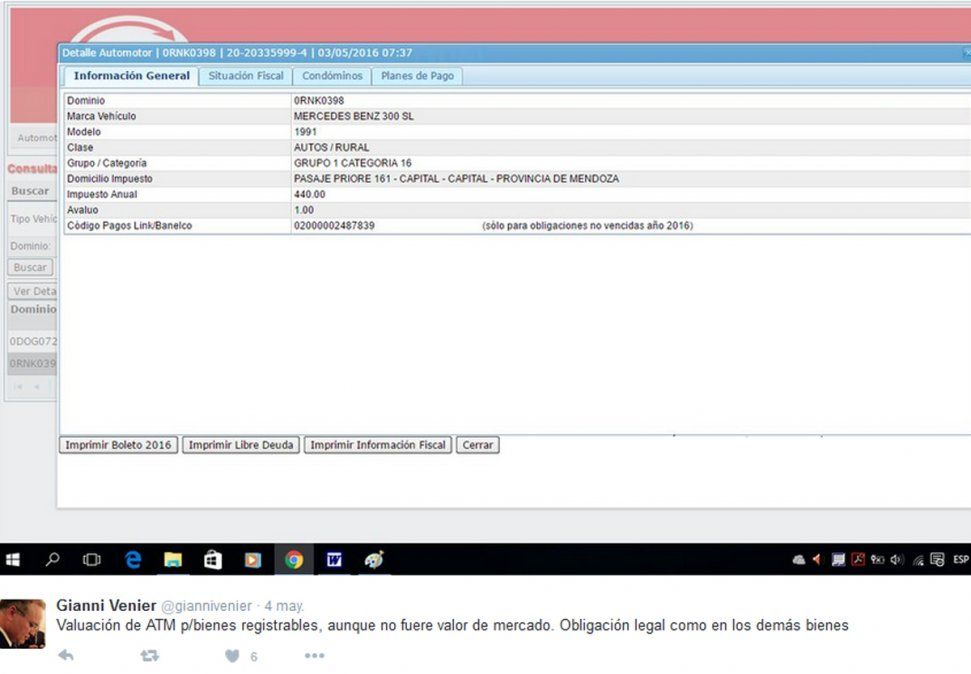Select the Planes de Pago tab
971x674 pixels.
coord(418,76)
